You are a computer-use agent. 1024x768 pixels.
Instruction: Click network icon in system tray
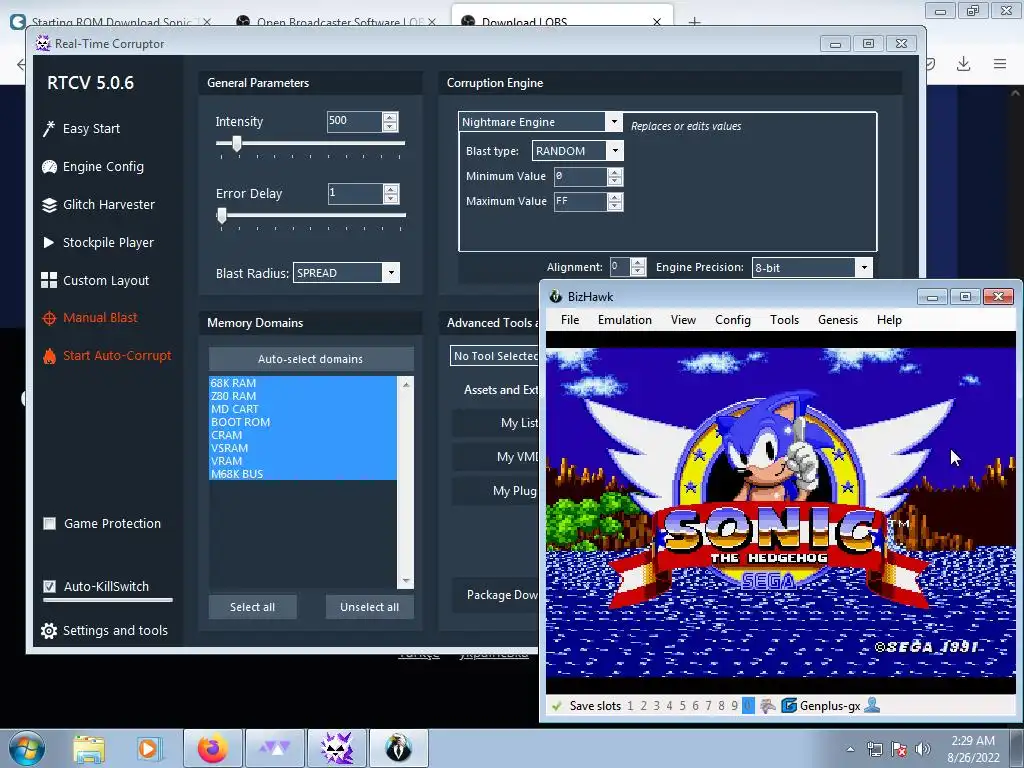(x=874, y=749)
